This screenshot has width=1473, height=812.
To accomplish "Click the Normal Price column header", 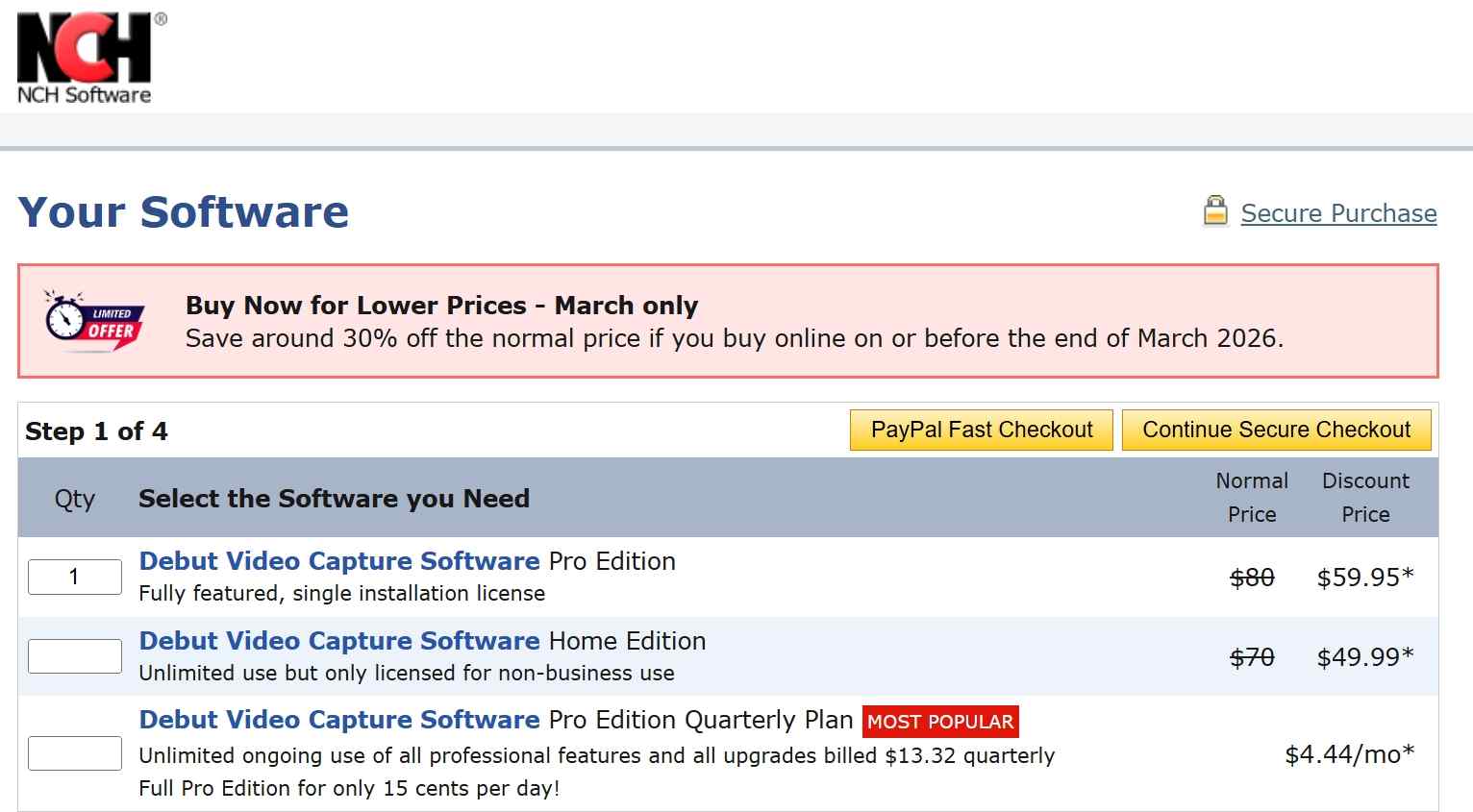I will click(1251, 497).
